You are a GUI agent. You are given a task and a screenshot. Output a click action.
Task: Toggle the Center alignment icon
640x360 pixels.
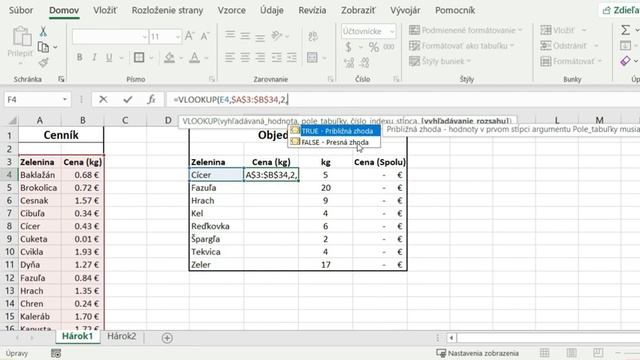point(245,58)
